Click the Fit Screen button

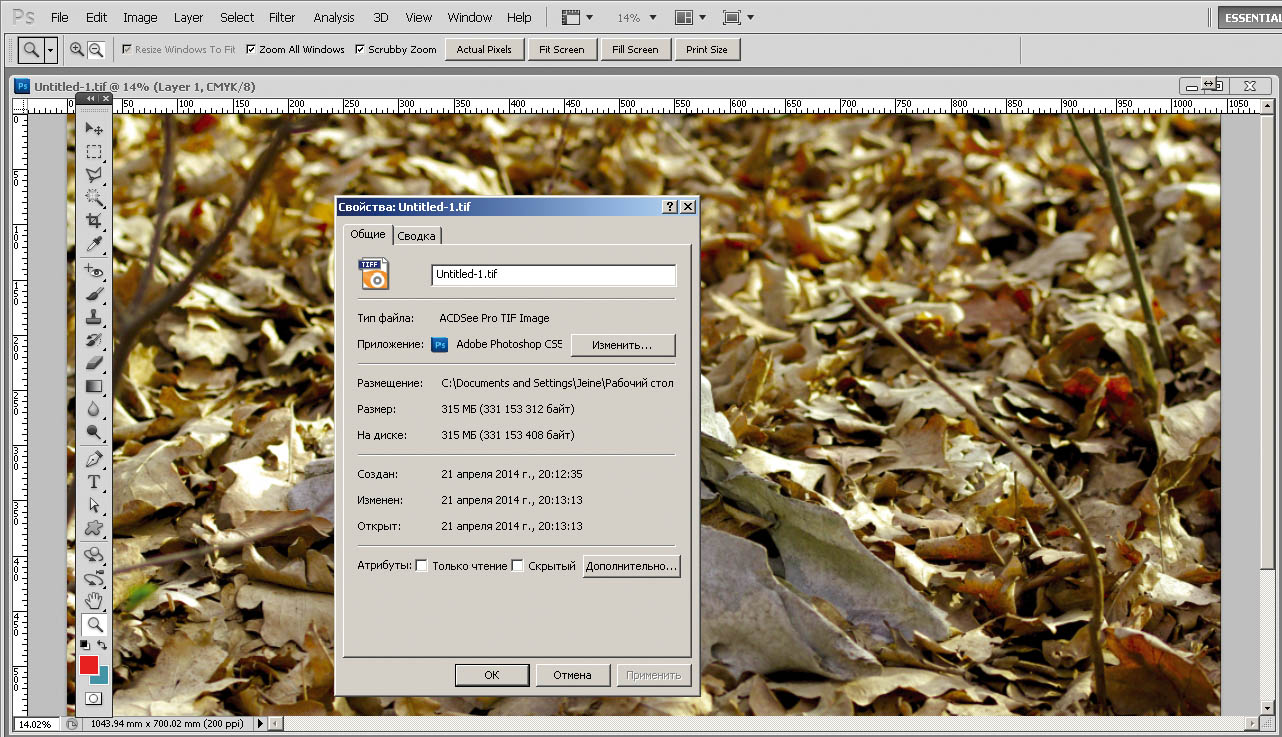(x=561, y=49)
